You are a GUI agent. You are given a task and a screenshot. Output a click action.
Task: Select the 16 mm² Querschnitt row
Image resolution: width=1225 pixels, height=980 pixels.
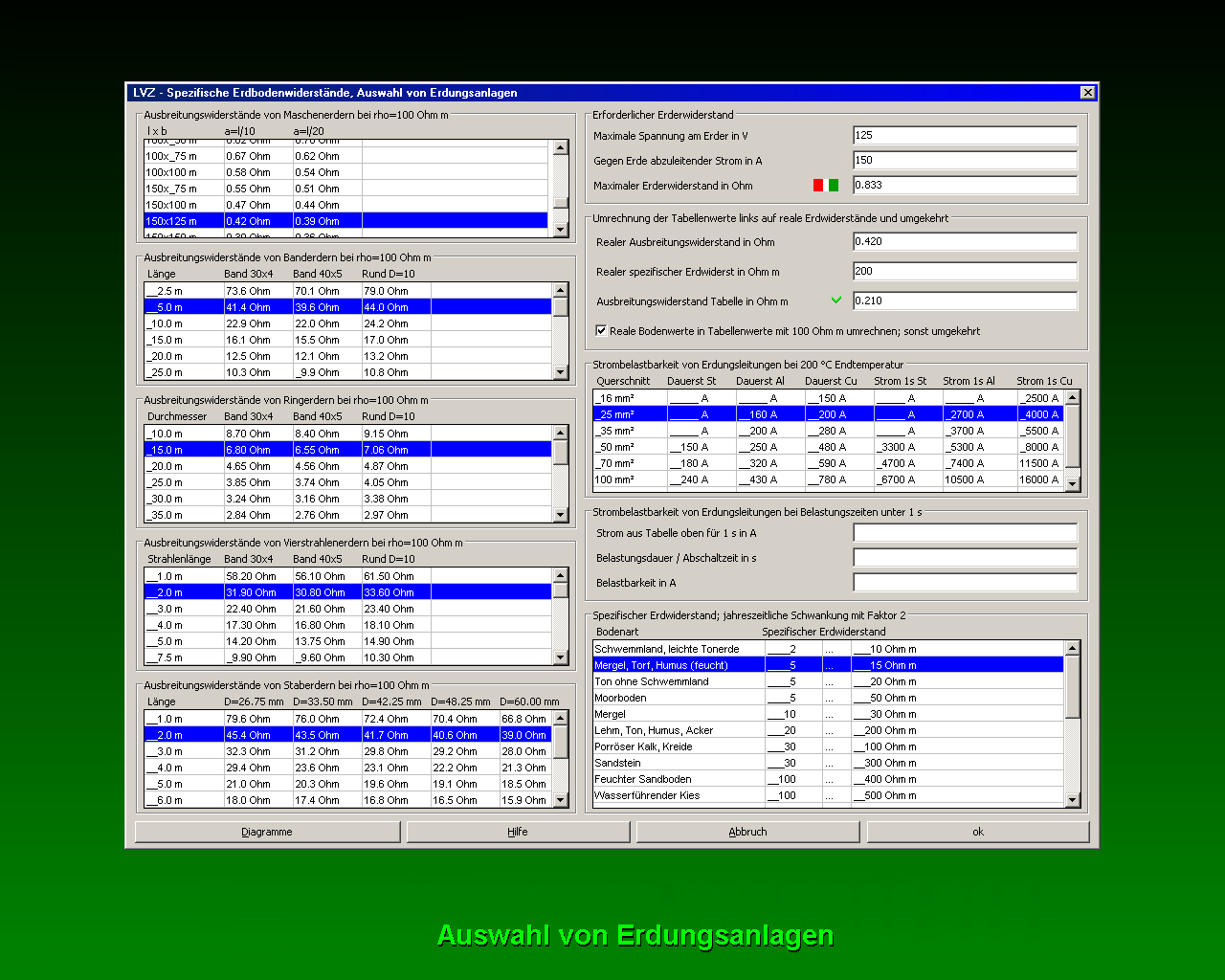point(828,398)
